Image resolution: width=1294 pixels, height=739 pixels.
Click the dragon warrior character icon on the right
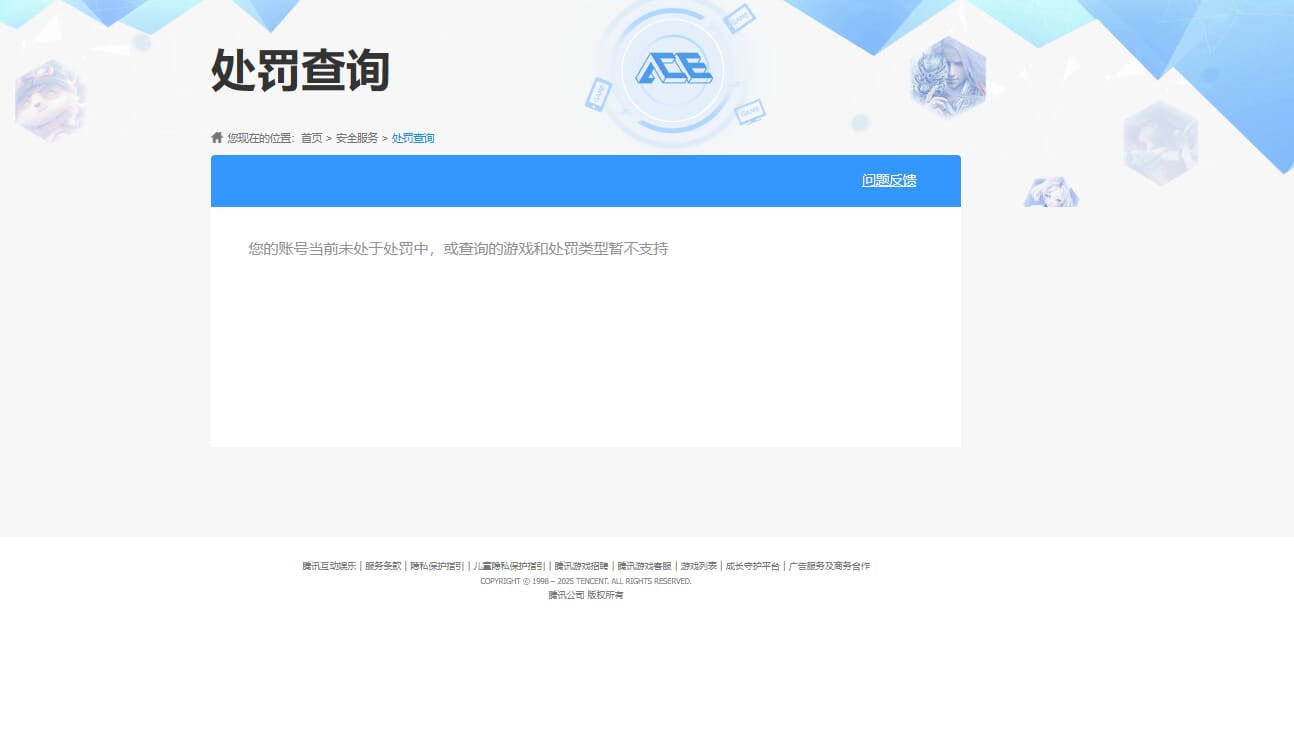coord(947,75)
